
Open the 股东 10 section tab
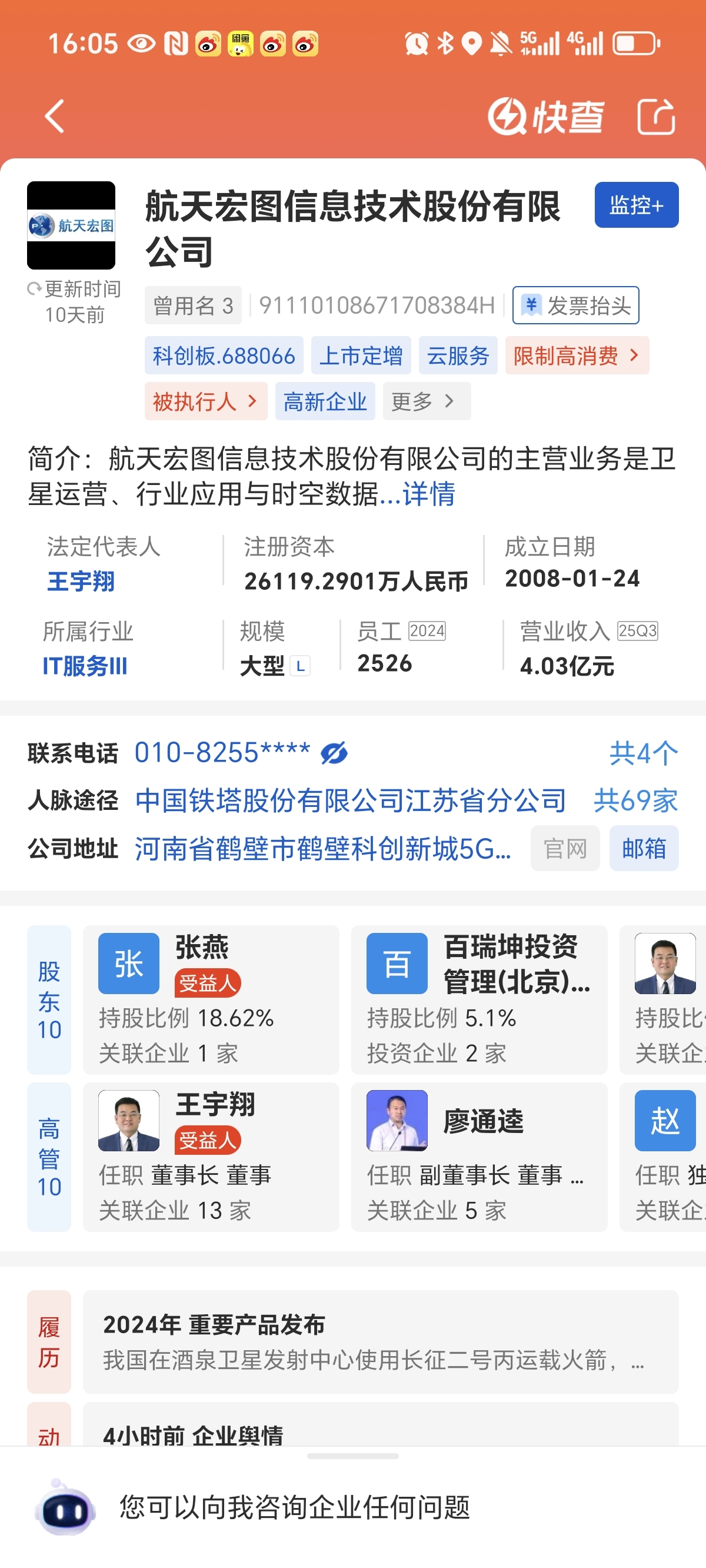[49, 1000]
